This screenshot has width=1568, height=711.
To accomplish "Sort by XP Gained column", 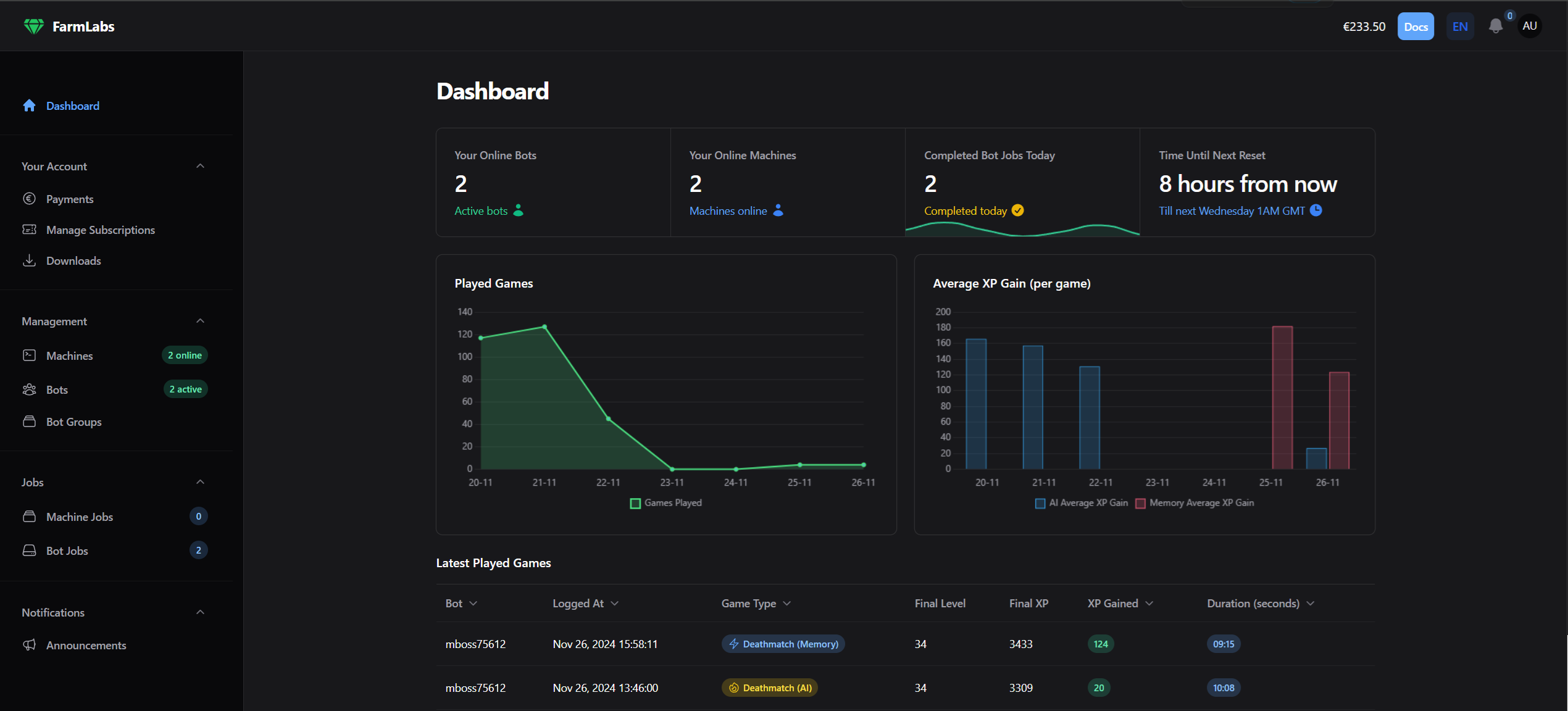I will tap(1120, 604).
